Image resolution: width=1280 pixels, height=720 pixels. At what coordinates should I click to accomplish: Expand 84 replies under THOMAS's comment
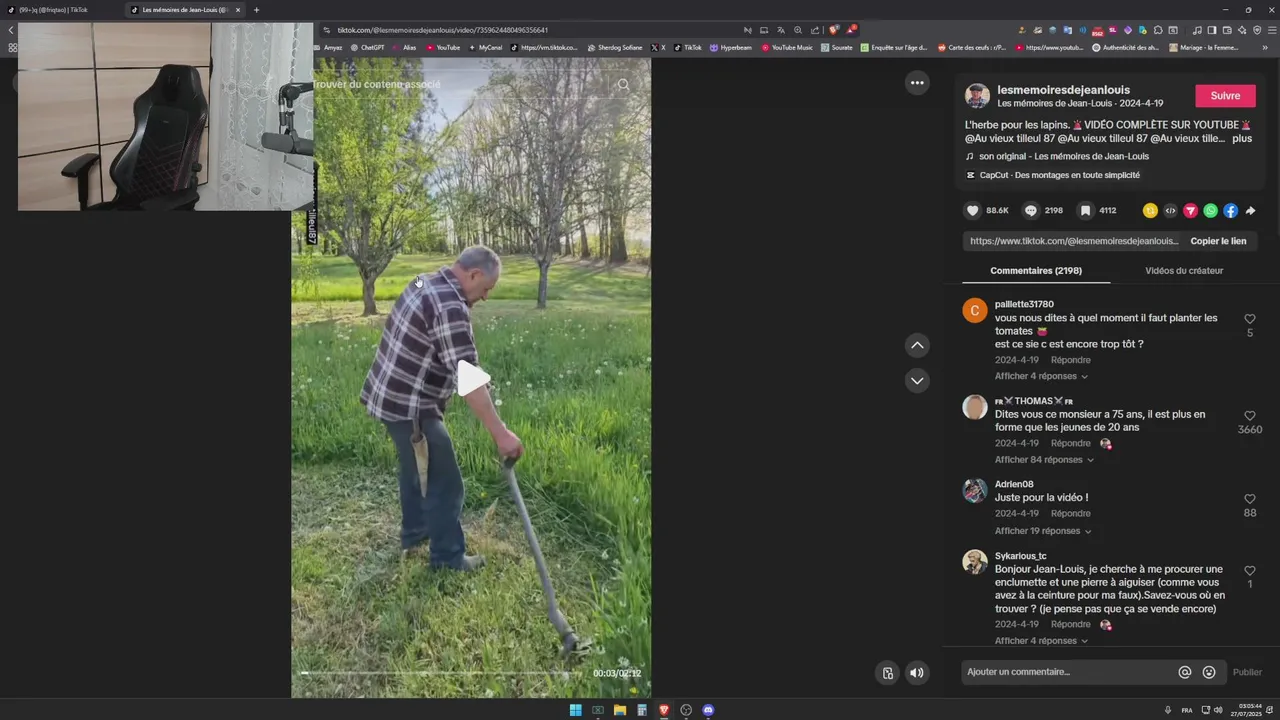click(1044, 460)
